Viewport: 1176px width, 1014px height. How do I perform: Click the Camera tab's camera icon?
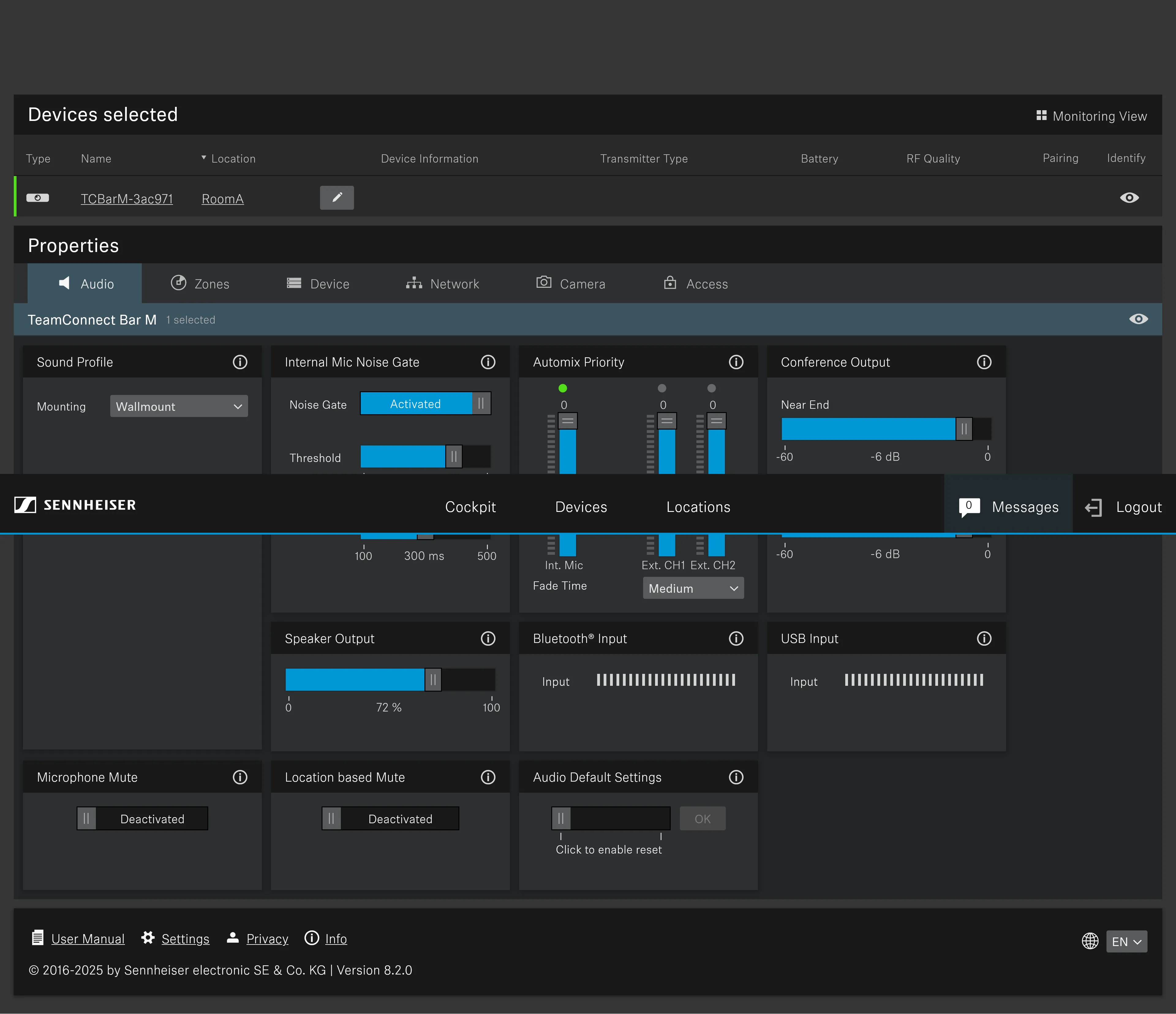click(544, 282)
